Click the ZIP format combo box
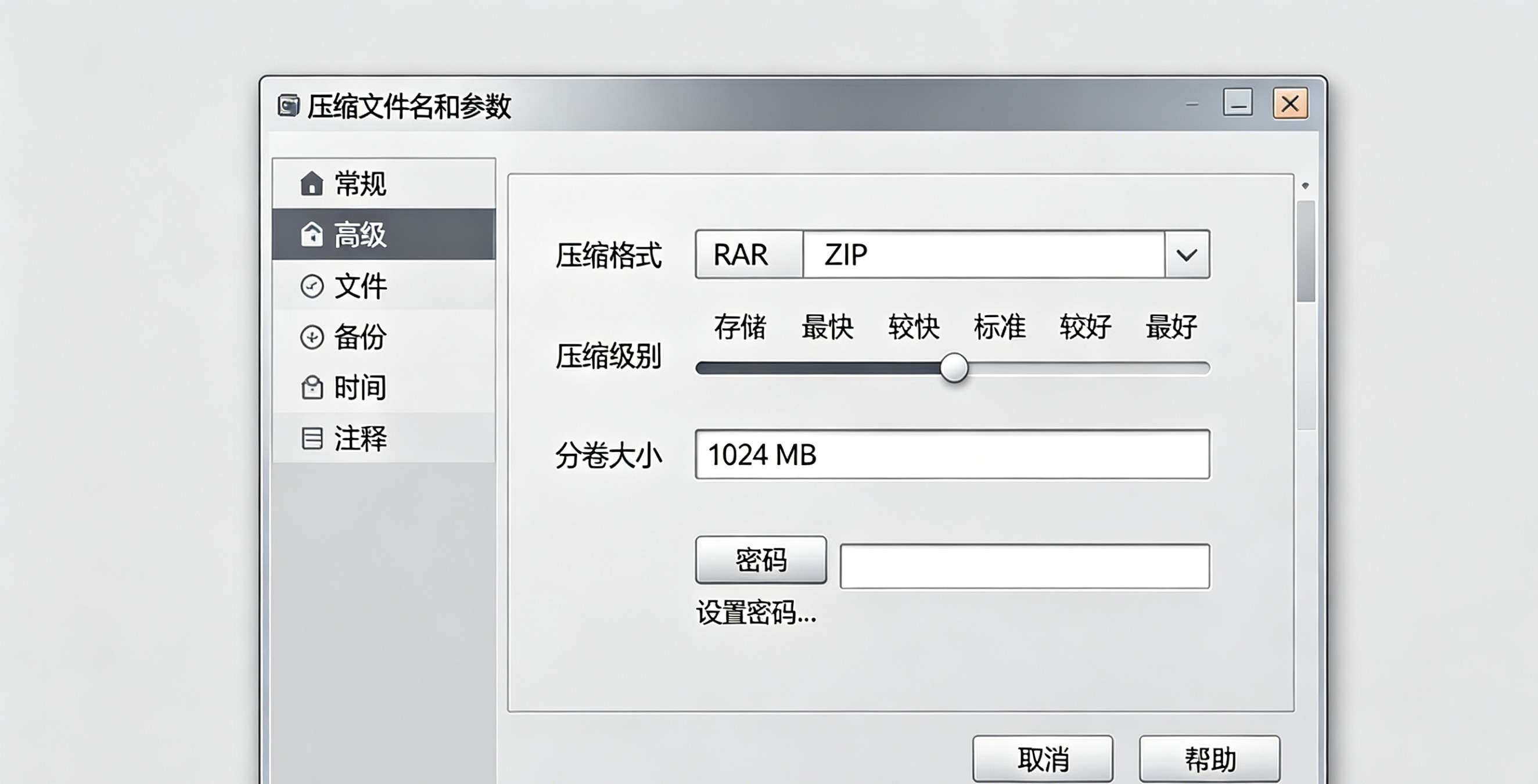This screenshot has height=784, width=1538. (x=984, y=254)
